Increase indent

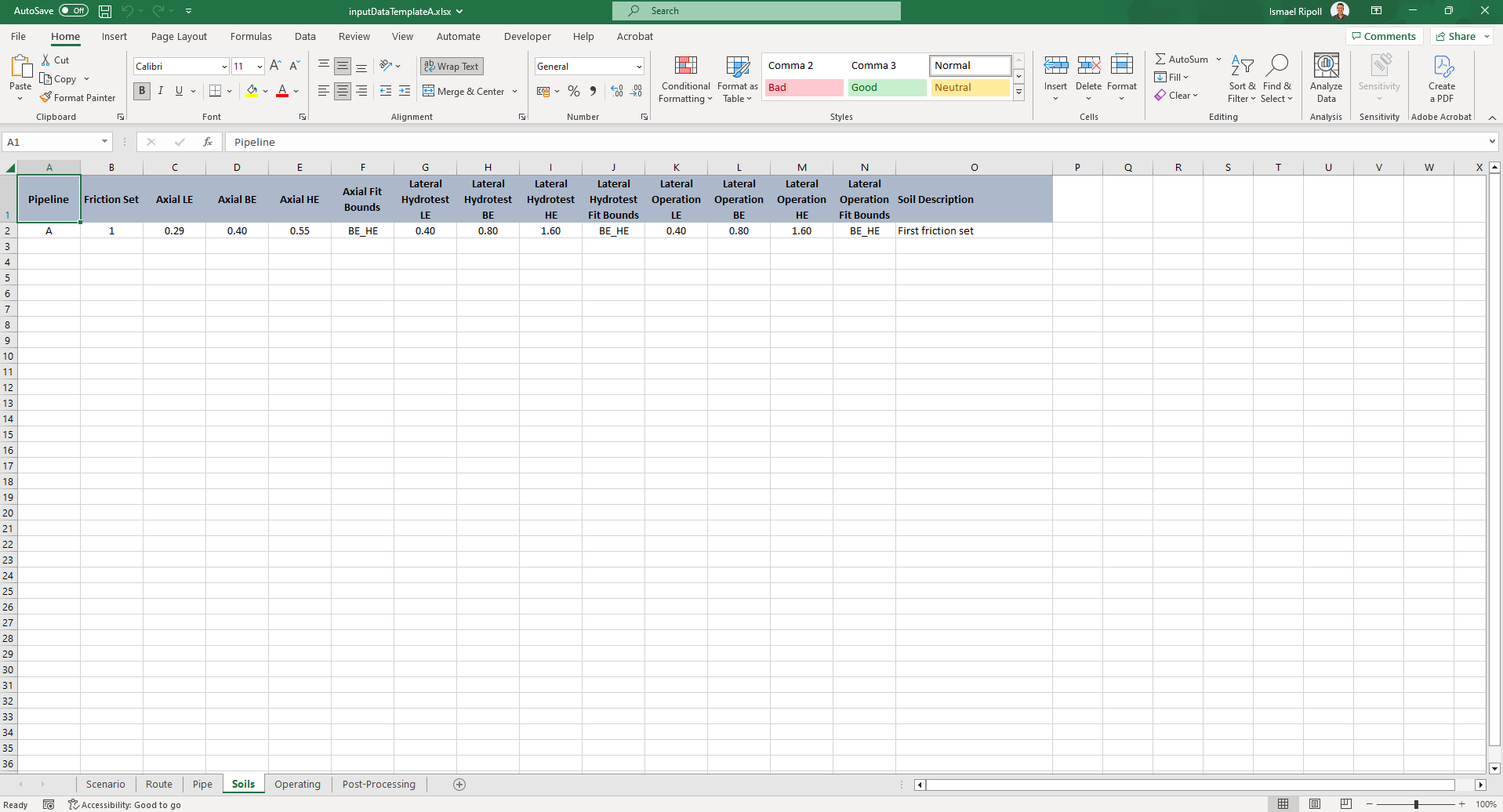click(x=405, y=91)
